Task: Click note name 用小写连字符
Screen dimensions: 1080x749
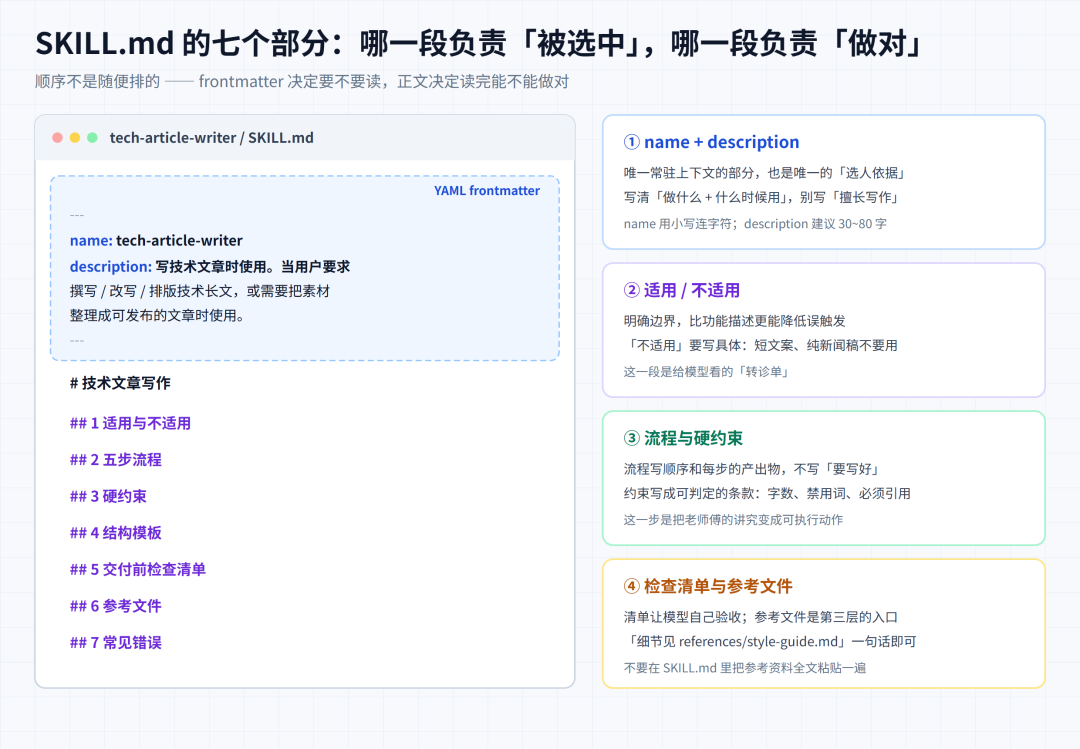Action: pyautogui.click(x=755, y=224)
